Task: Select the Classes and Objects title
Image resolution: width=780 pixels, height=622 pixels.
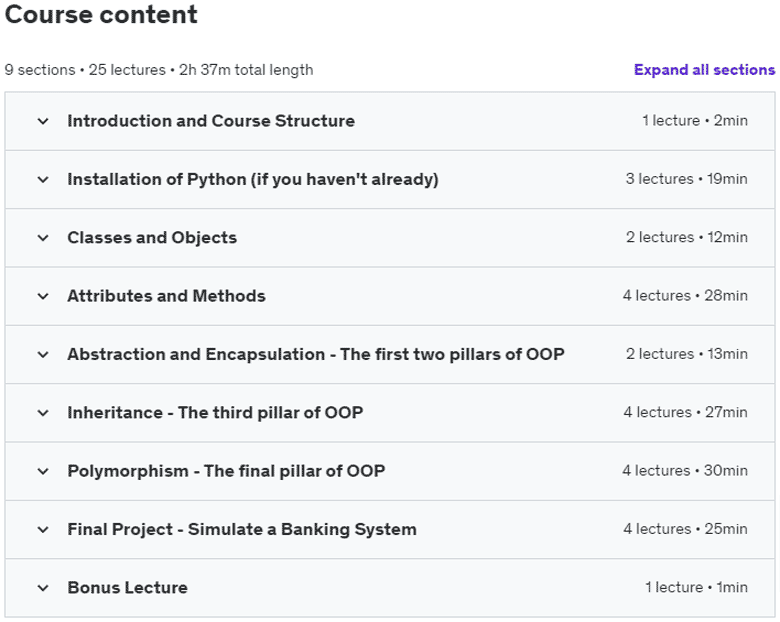Action: click(x=152, y=238)
